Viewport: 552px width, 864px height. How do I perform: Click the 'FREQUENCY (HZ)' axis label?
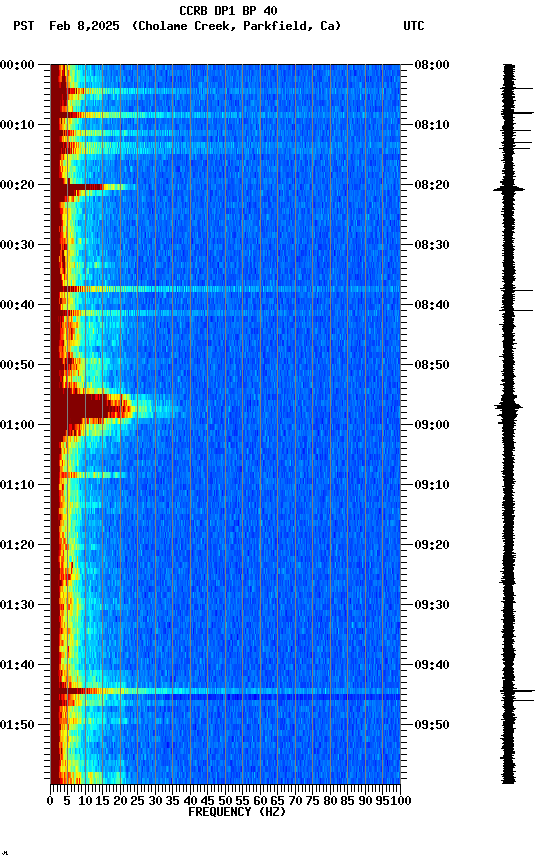coord(237,812)
